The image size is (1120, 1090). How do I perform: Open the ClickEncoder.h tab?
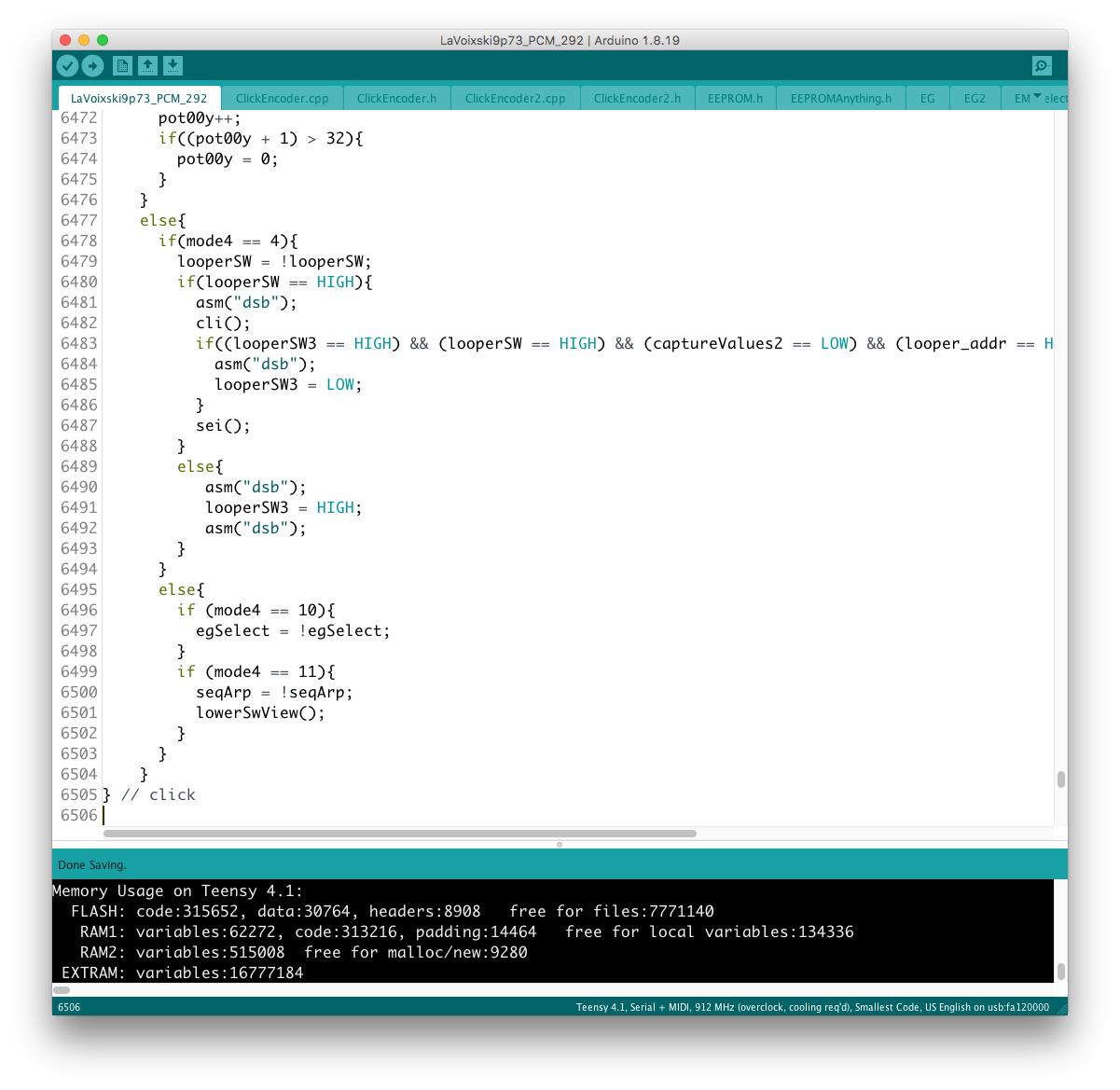coord(396,98)
